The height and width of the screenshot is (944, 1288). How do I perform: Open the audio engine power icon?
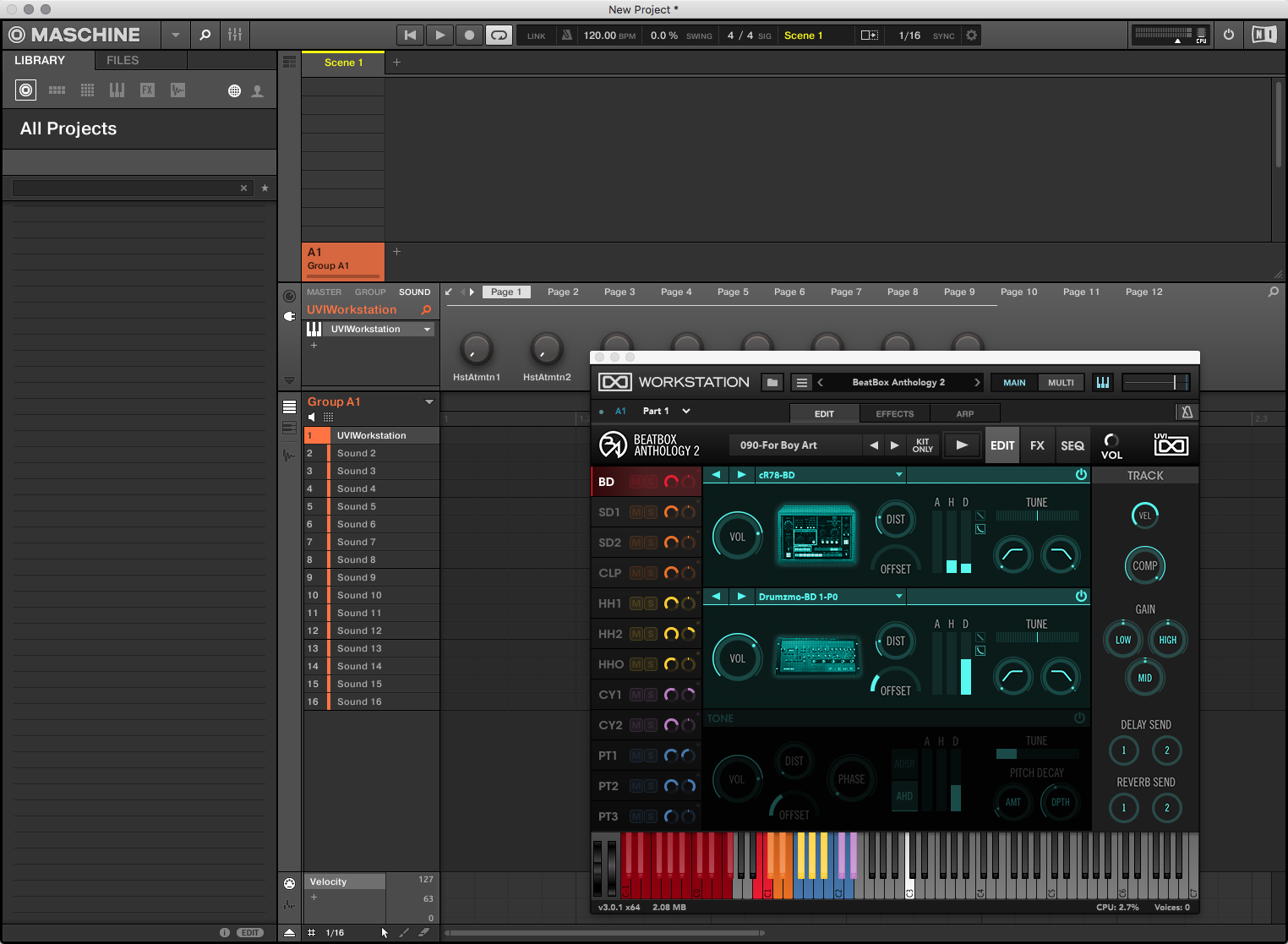pyautogui.click(x=1229, y=35)
